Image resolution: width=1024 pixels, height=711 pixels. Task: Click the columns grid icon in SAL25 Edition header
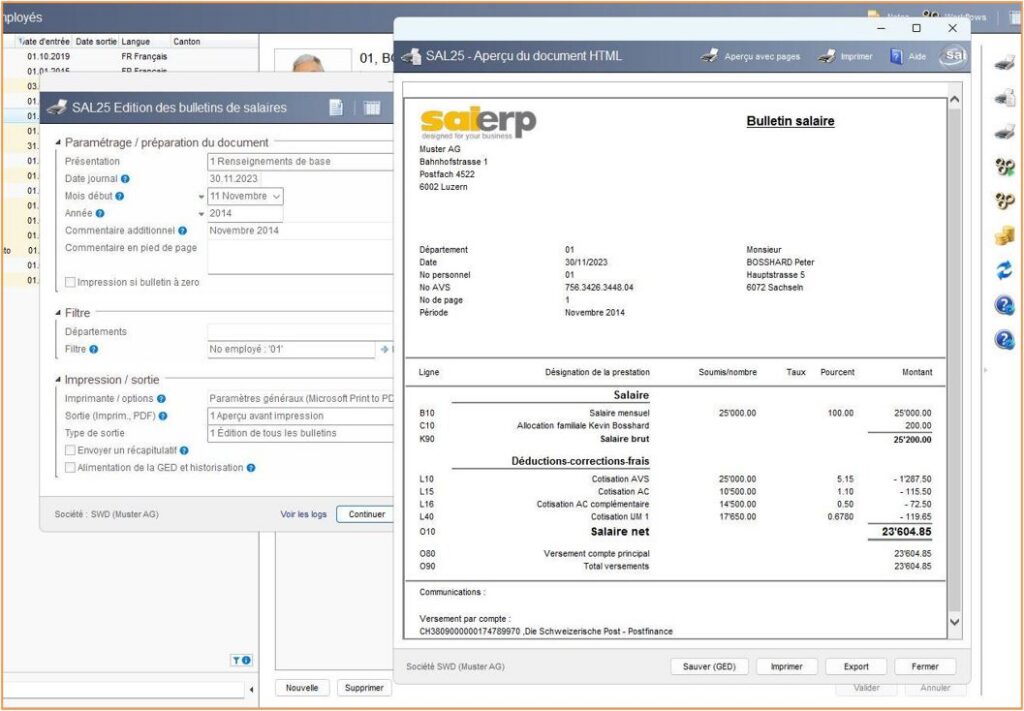coord(372,108)
